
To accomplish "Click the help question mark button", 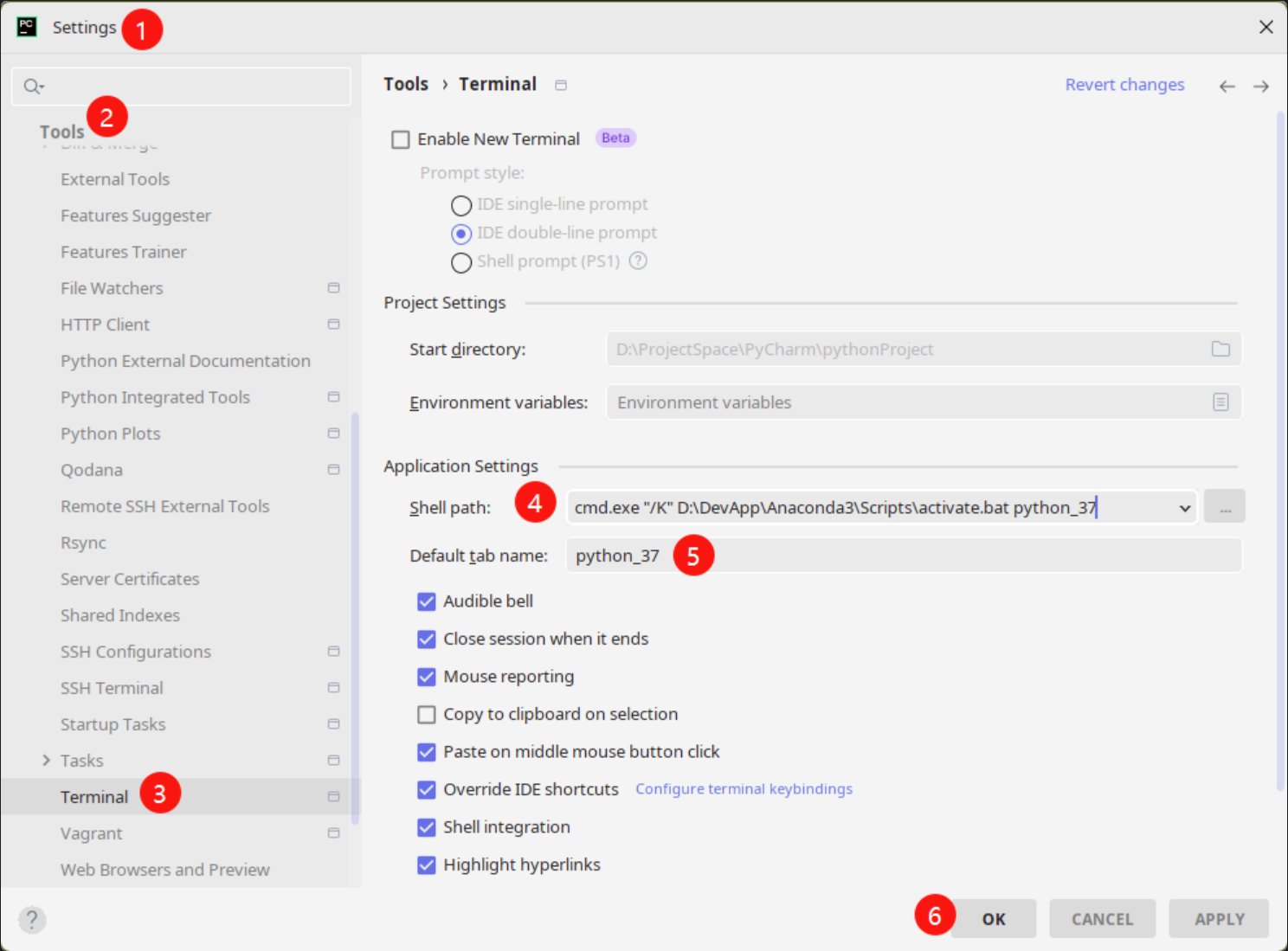I will [x=32, y=919].
